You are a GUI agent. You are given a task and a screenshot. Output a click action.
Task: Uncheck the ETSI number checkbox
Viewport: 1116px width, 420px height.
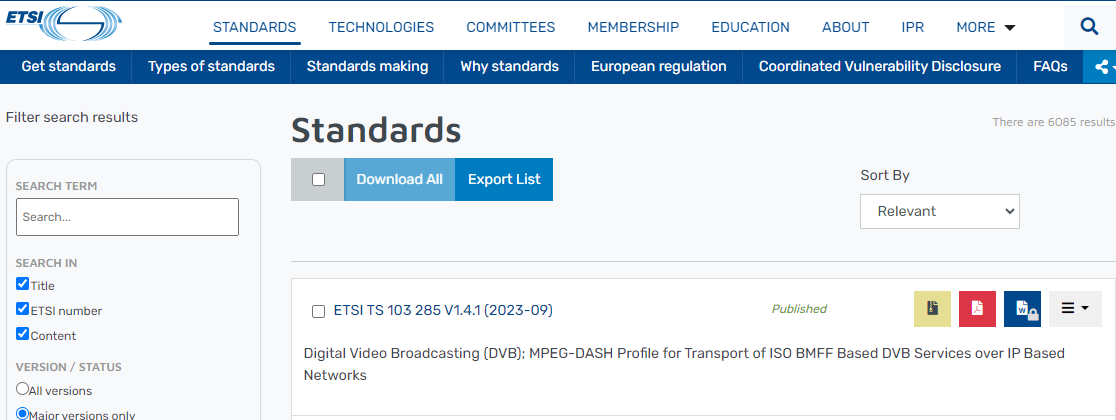click(23, 309)
